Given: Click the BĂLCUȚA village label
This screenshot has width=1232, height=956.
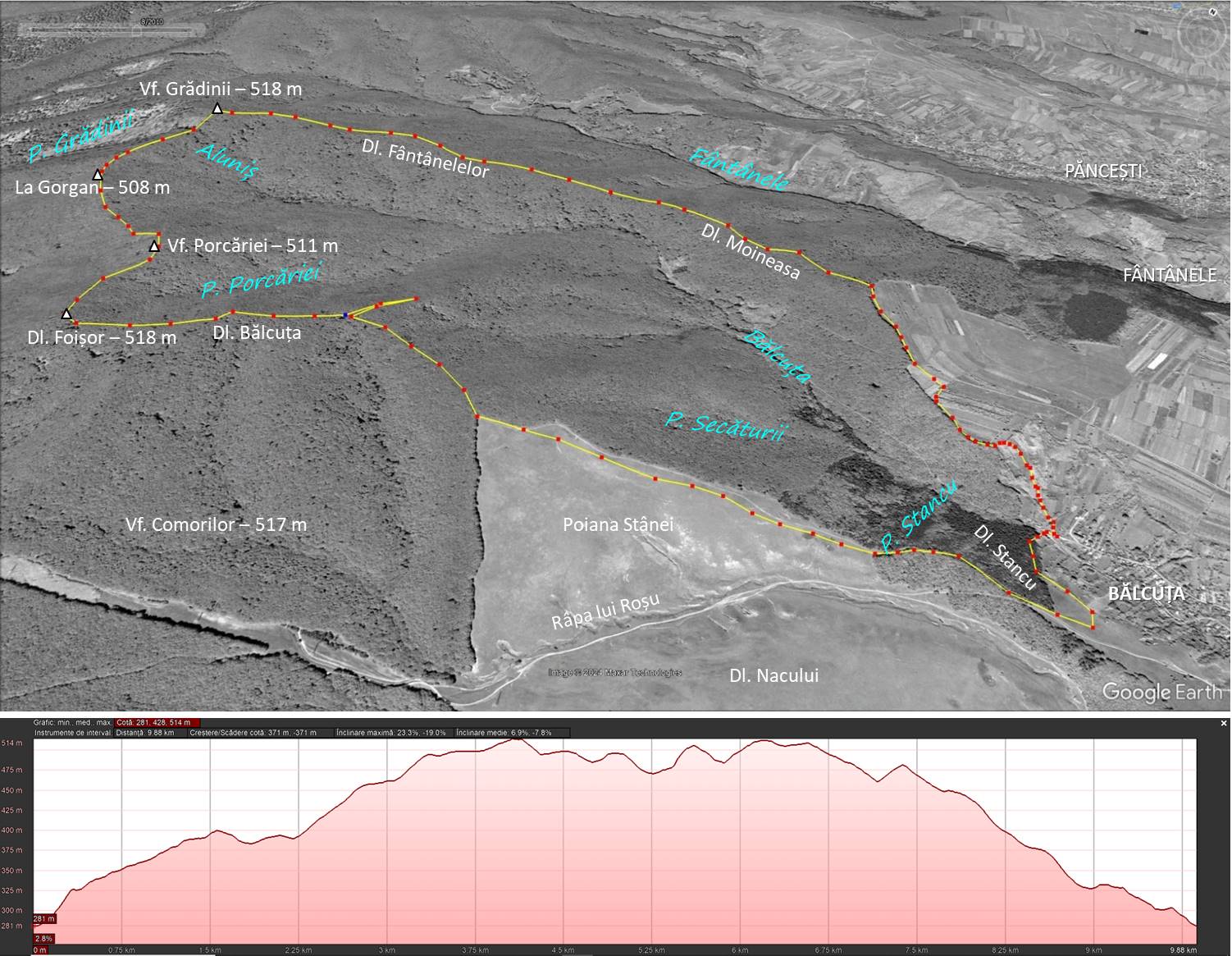Looking at the screenshot, I should click(x=1145, y=593).
